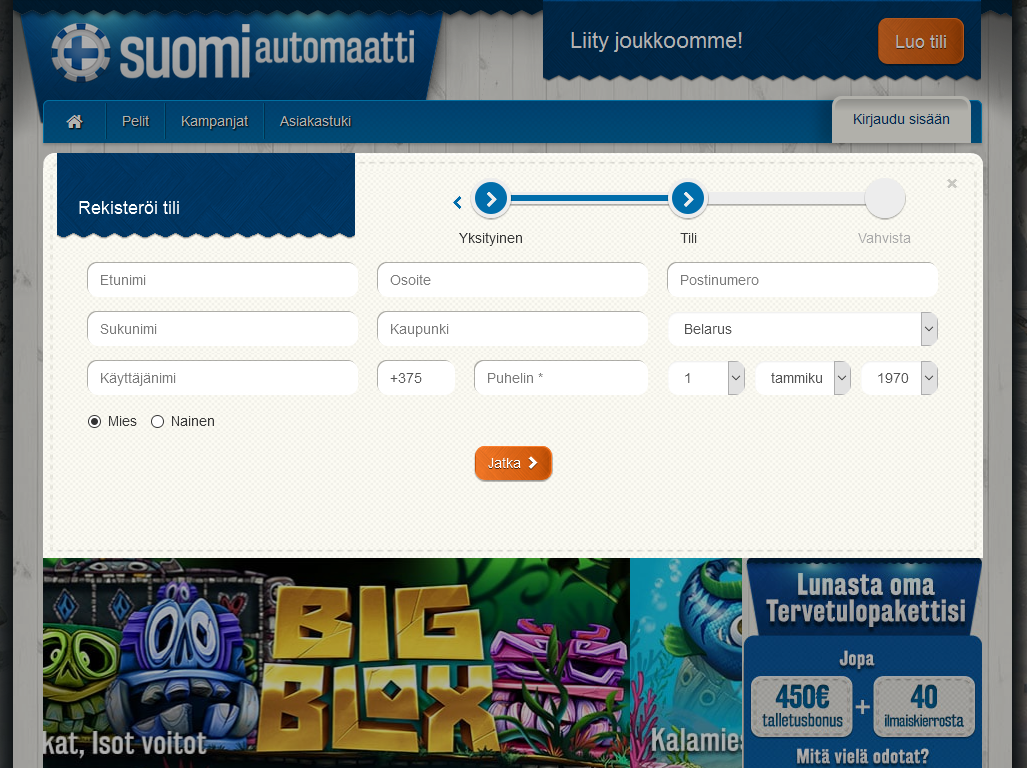
Task: Click the Yksityinen step circle icon
Action: (x=490, y=199)
